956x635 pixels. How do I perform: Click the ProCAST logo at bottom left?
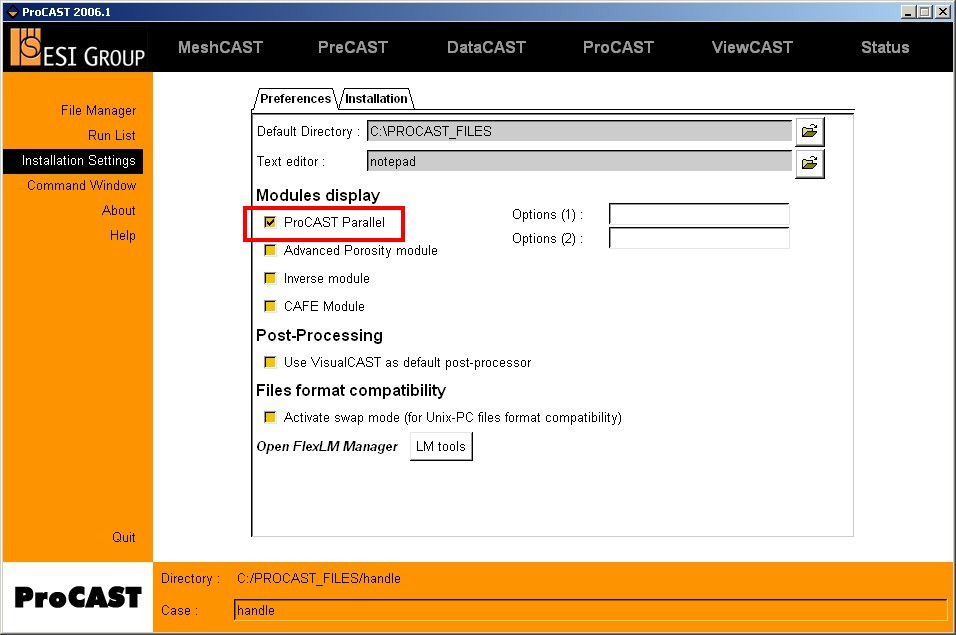(78, 597)
